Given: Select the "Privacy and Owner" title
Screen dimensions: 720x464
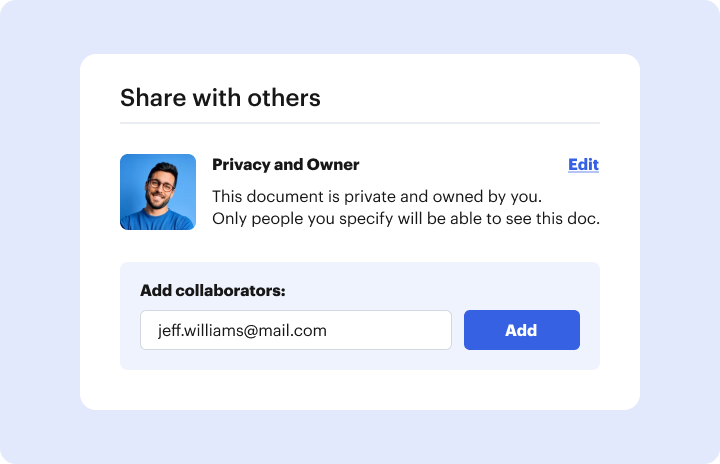Looking at the screenshot, I should (285, 165).
